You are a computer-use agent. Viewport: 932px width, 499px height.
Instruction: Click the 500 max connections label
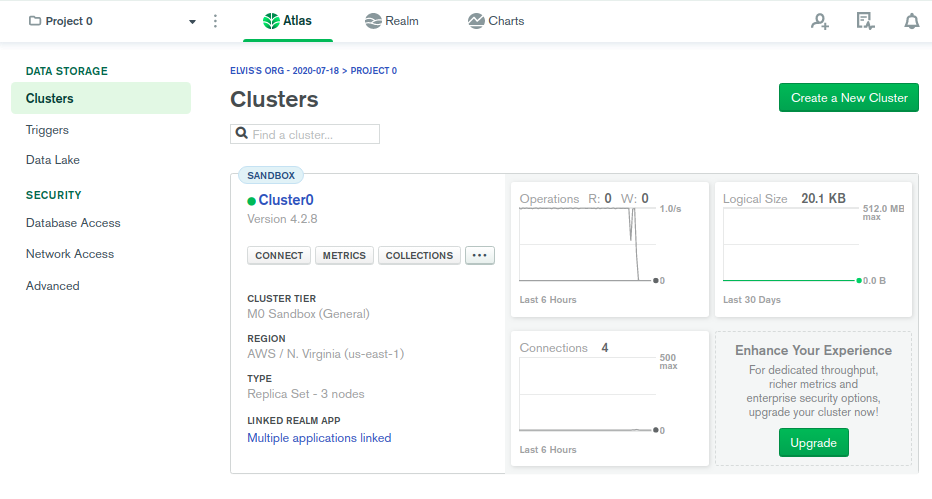tap(668, 362)
